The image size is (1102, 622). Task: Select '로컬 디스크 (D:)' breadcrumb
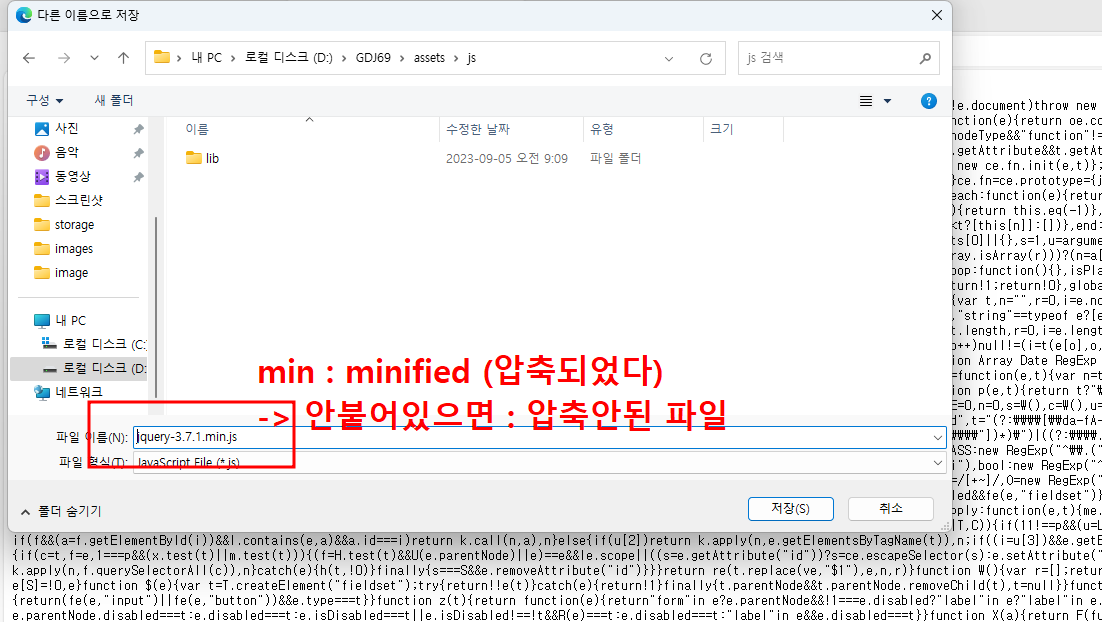pyautogui.click(x=289, y=58)
